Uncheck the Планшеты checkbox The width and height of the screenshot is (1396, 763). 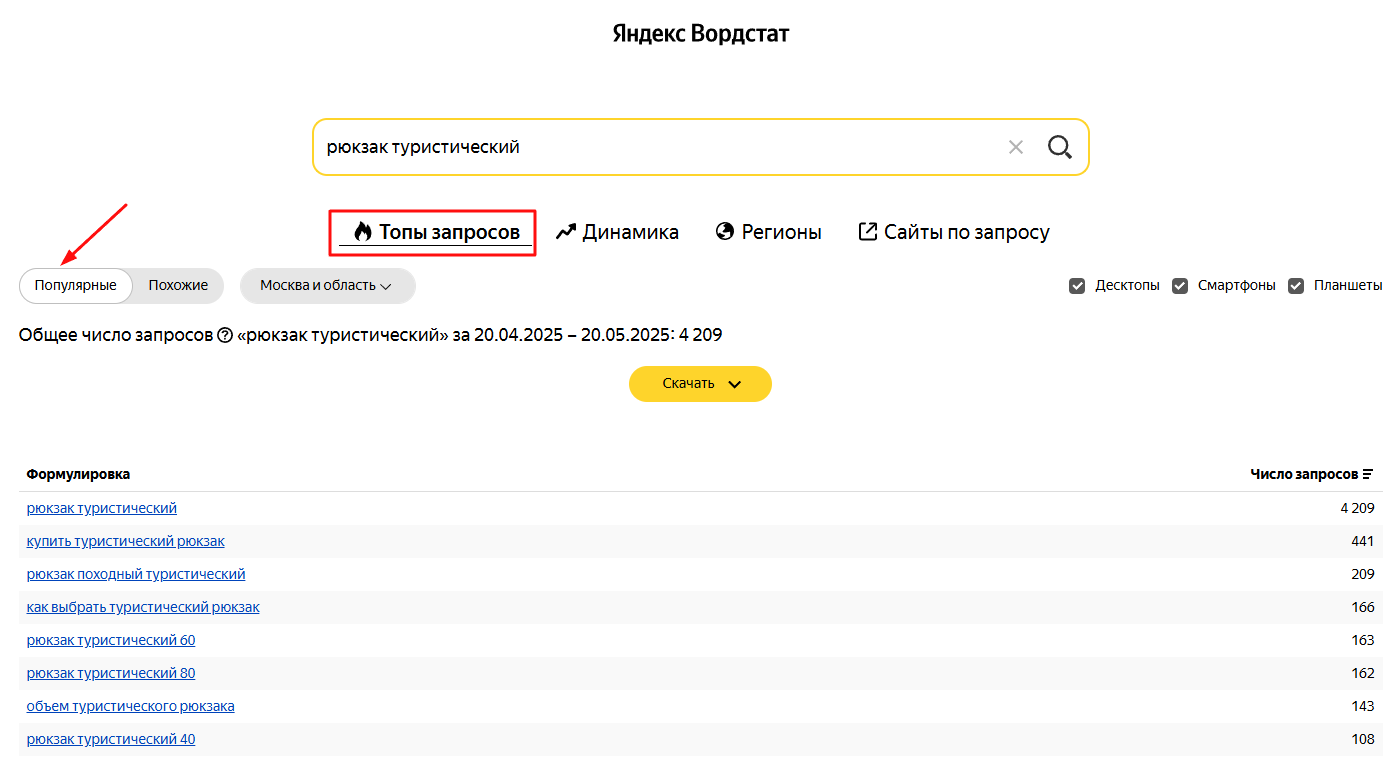pyautogui.click(x=1296, y=286)
